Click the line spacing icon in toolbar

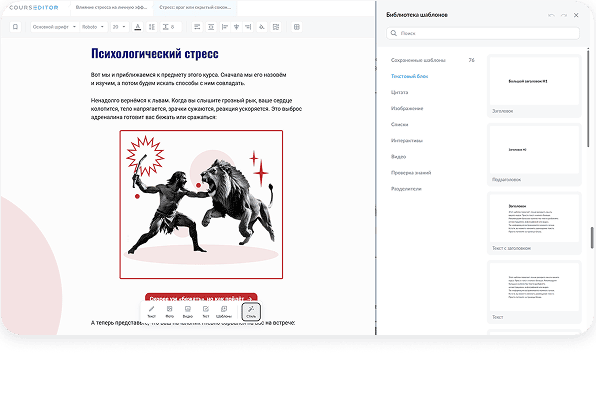[152, 27]
